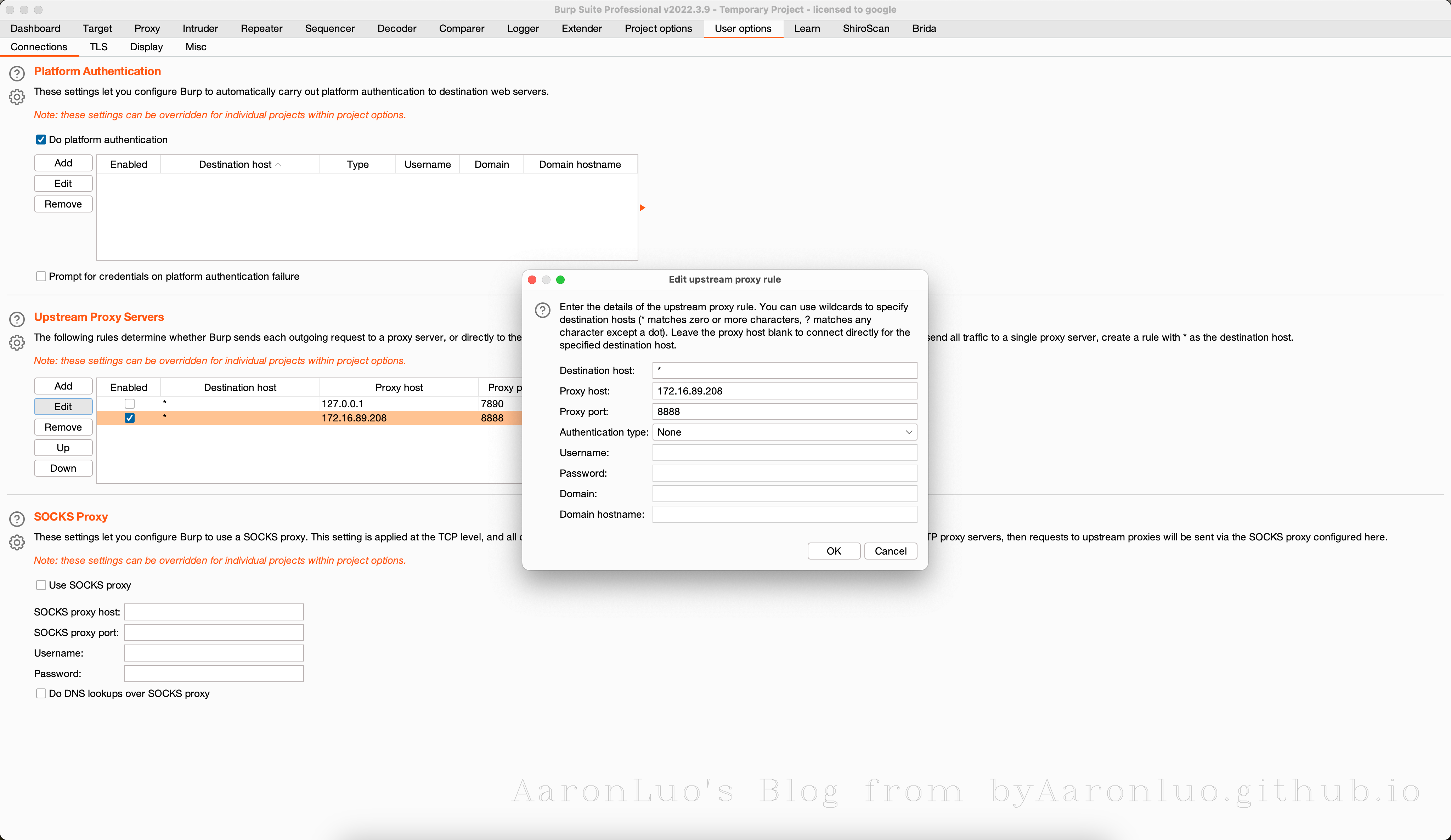
Task: Click Platform Authentication help question icon
Action: click(x=17, y=74)
